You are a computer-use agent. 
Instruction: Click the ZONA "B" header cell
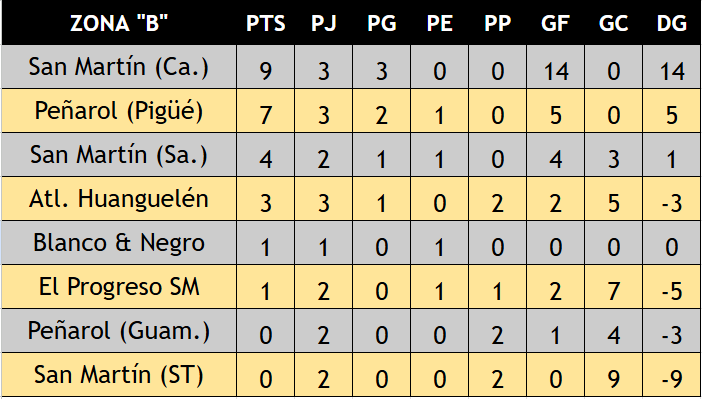coord(119,22)
